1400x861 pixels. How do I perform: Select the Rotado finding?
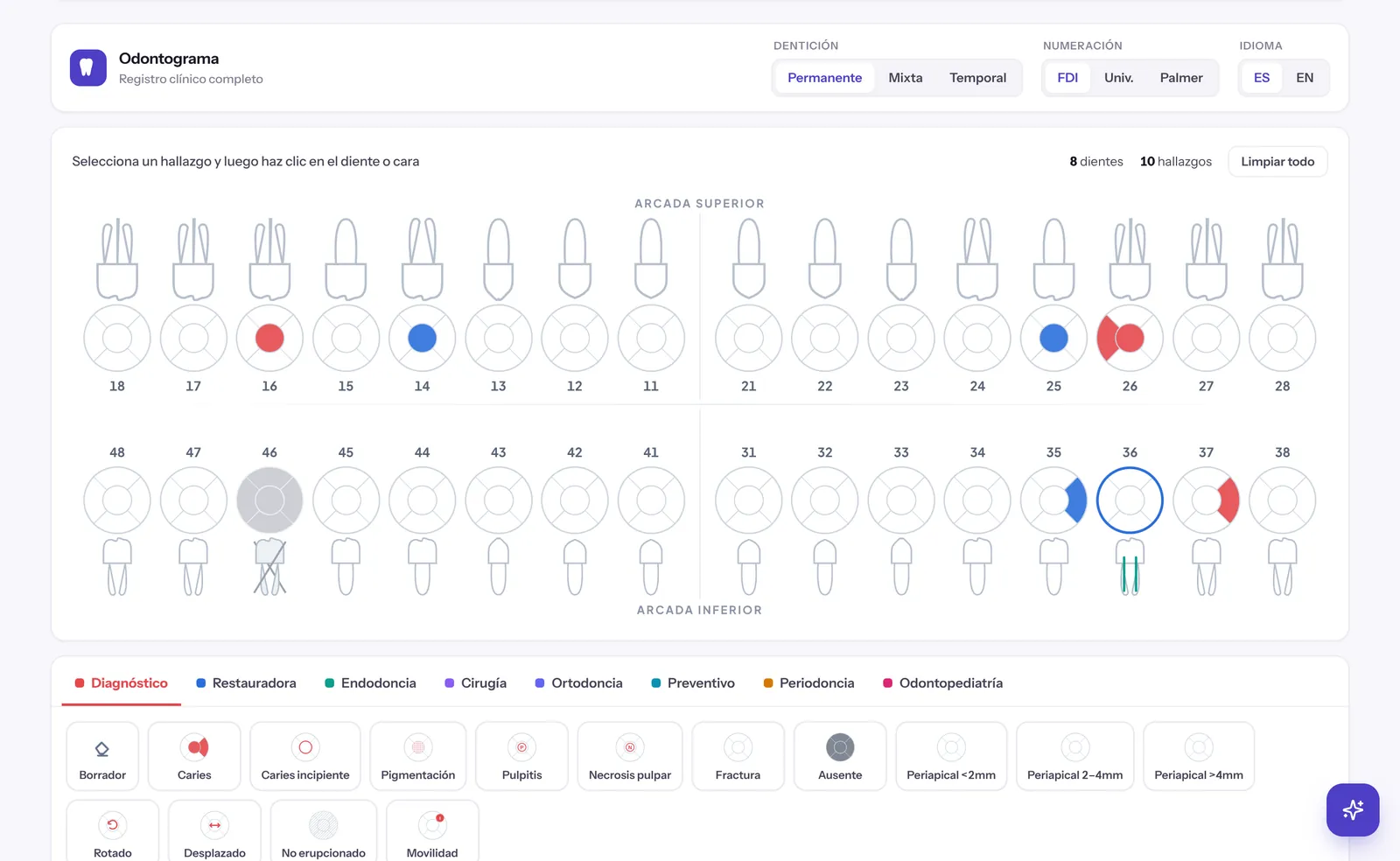(113, 831)
